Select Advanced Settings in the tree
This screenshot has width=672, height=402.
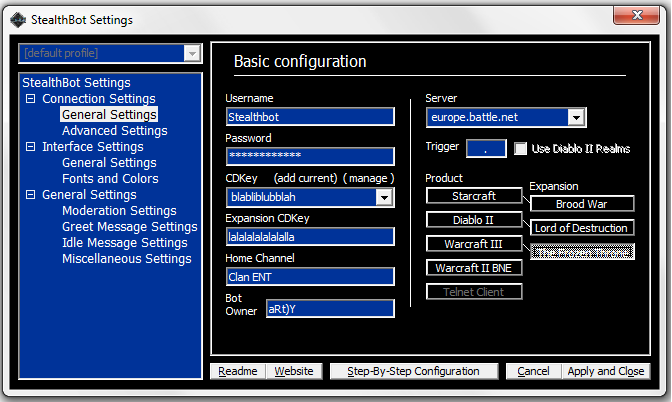pos(114,131)
